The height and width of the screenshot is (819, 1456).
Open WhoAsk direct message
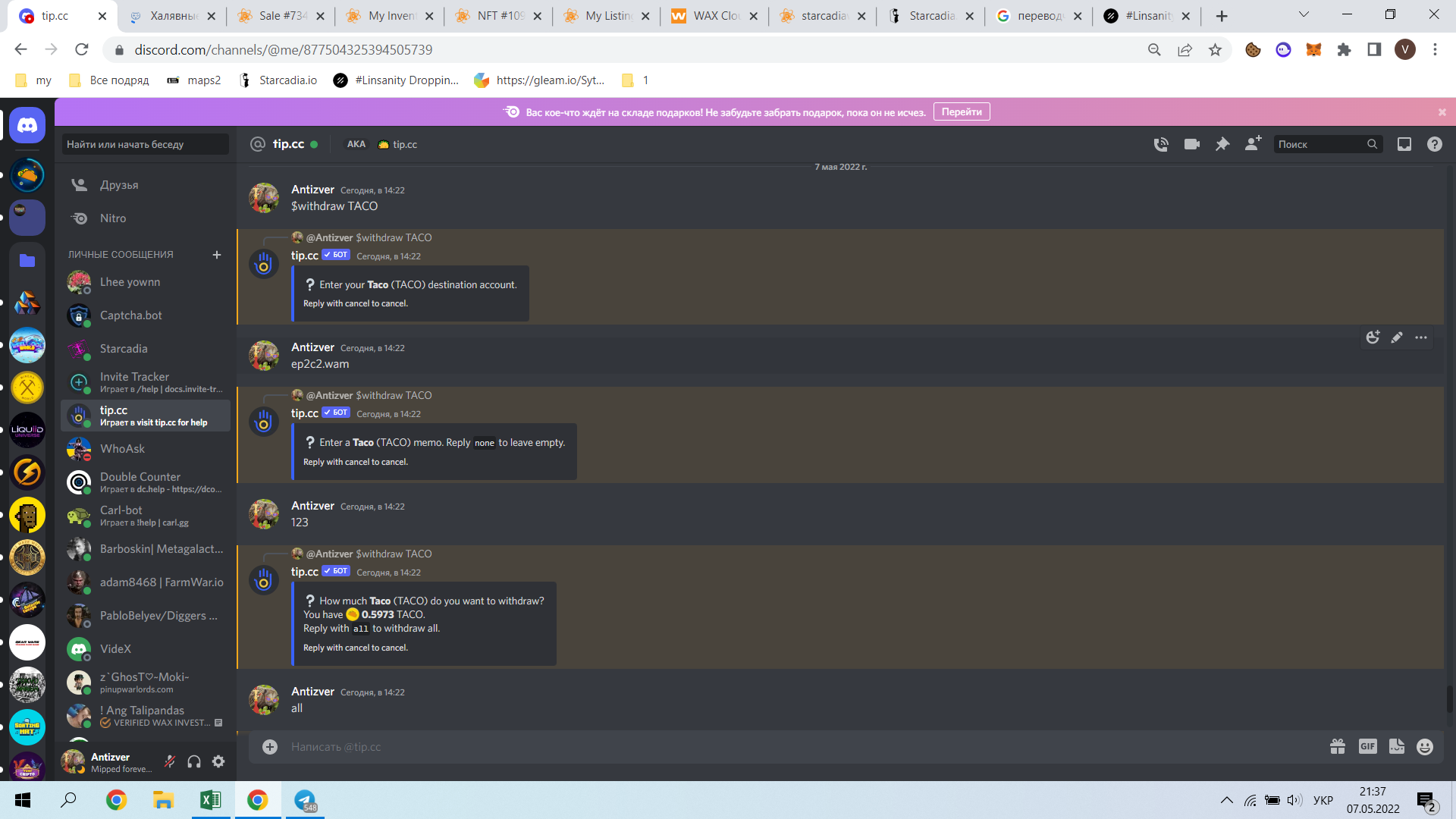click(x=145, y=449)
